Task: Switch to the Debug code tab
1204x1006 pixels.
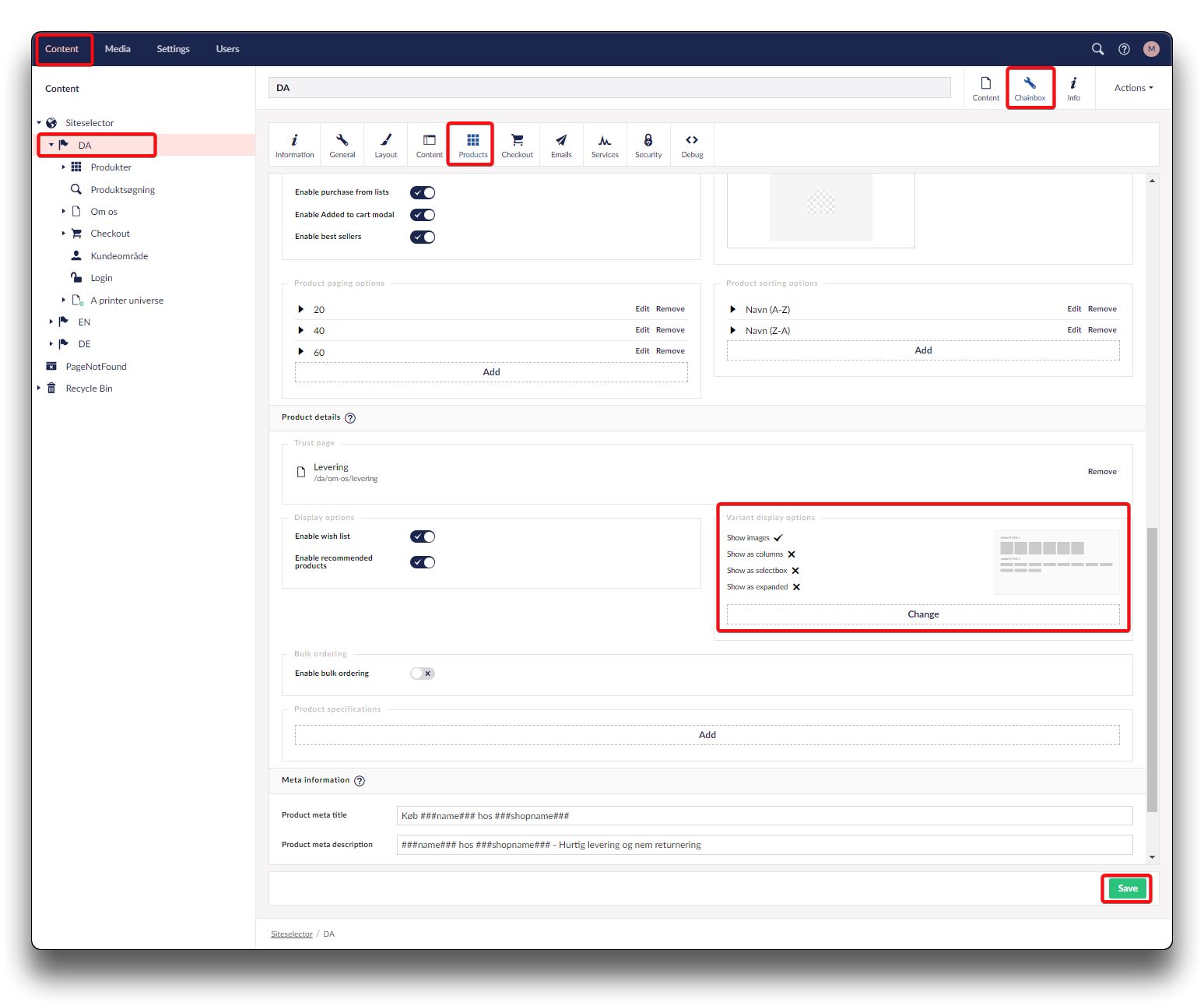Action: (692, 145)
